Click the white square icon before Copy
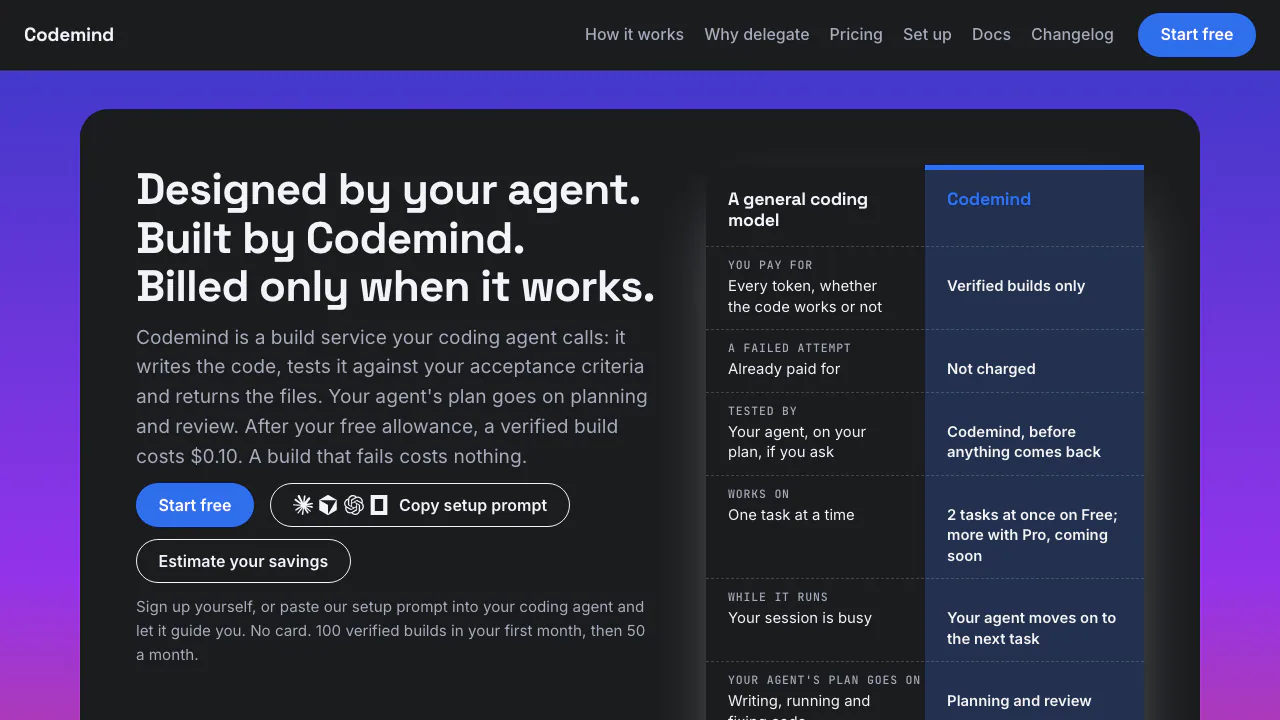This screenshot has width=1280, height=720. [x=379, y=505]
